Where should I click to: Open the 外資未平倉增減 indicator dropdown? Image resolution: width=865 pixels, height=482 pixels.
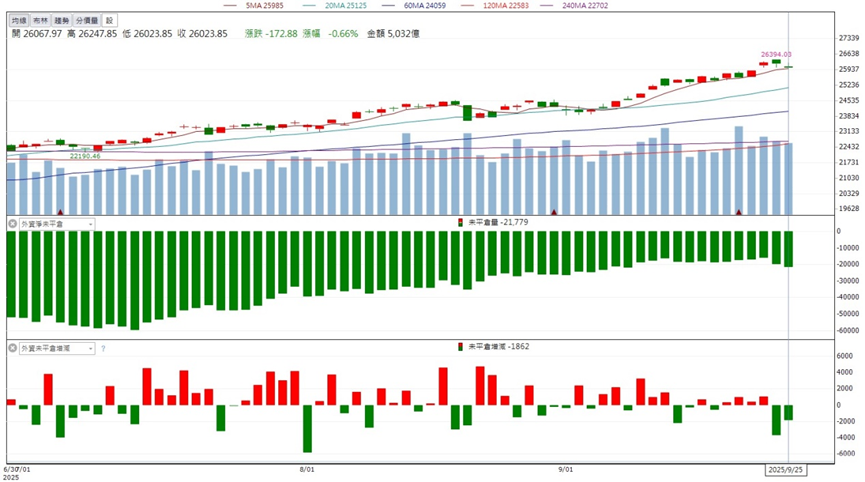click(57, 348)
